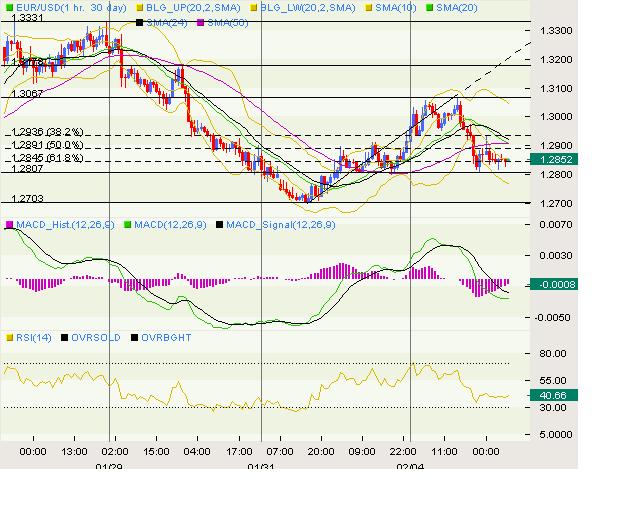Click the 1.2891 (50.0%) Fibonacci label

point(47,145)
